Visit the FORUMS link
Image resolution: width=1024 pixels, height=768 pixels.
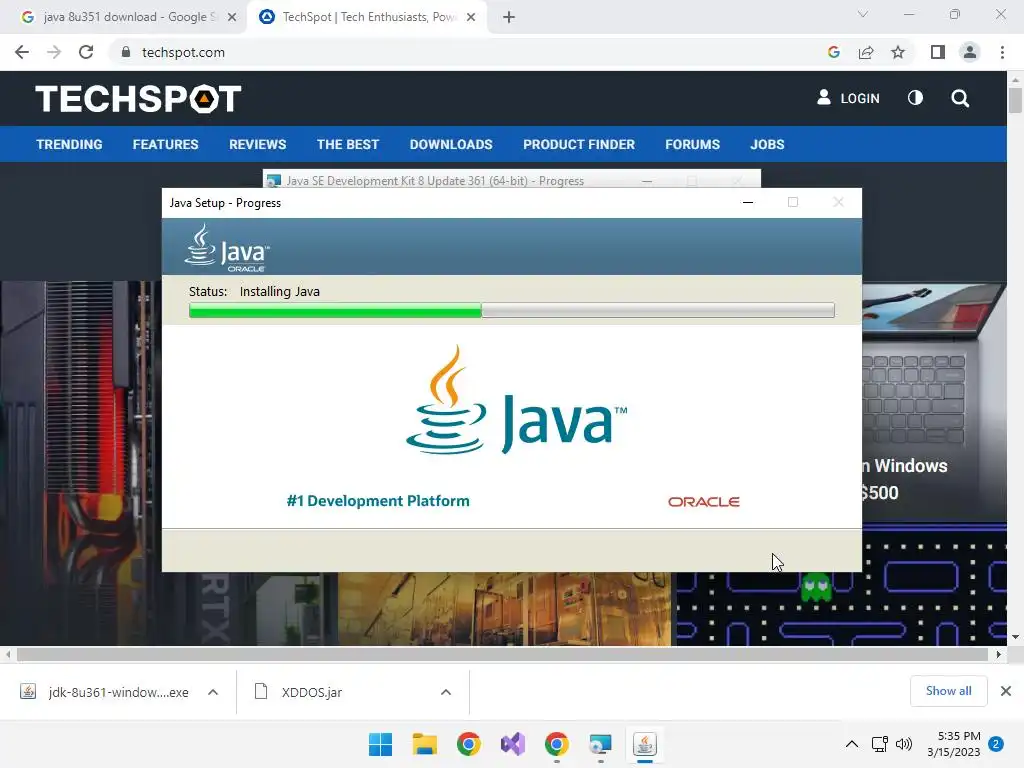click(692, 144)
